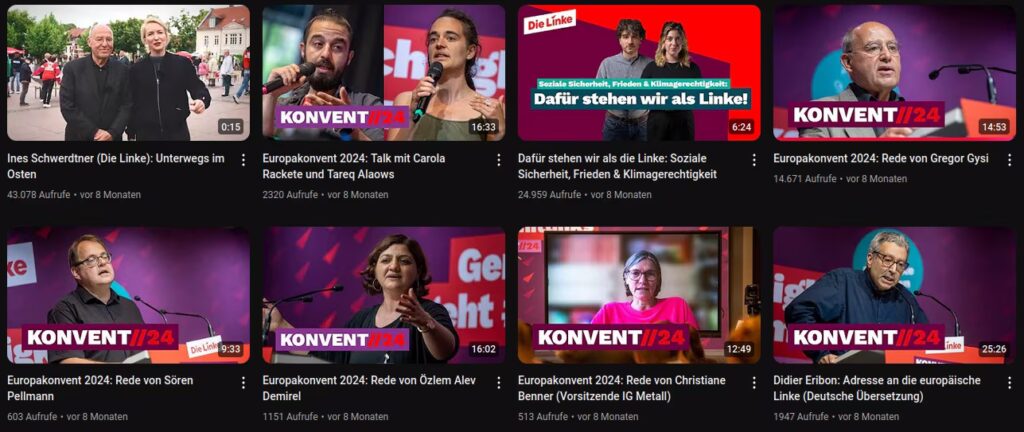
Task: Play the Ines Schwerdtner street video thumbnail
Action: coord(128,73)
